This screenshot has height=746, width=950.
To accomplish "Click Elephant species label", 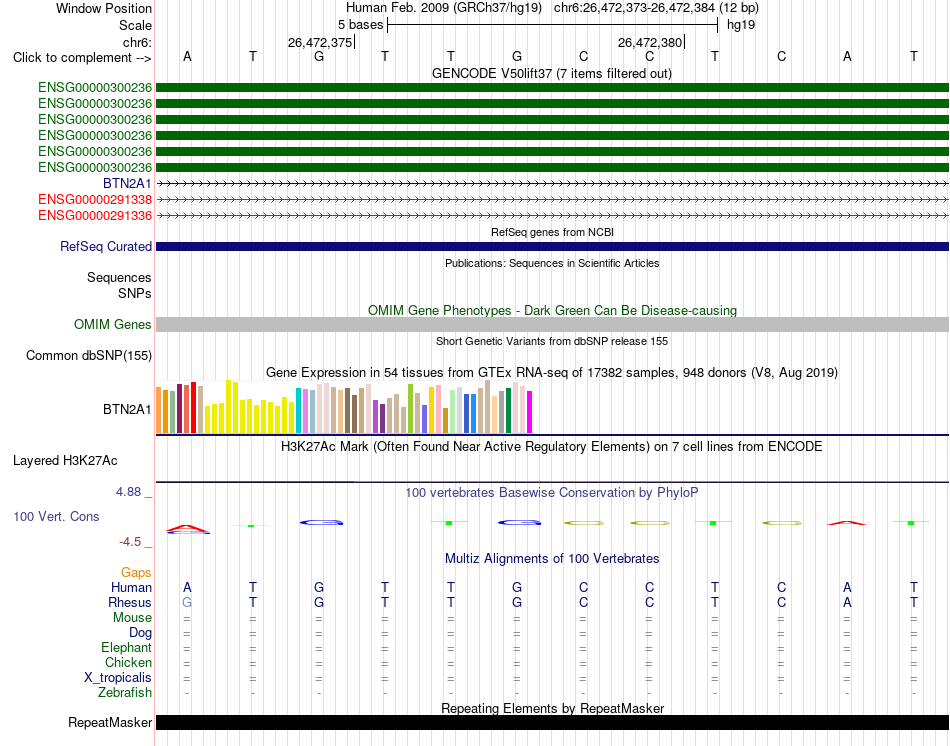I will [127, 648].
